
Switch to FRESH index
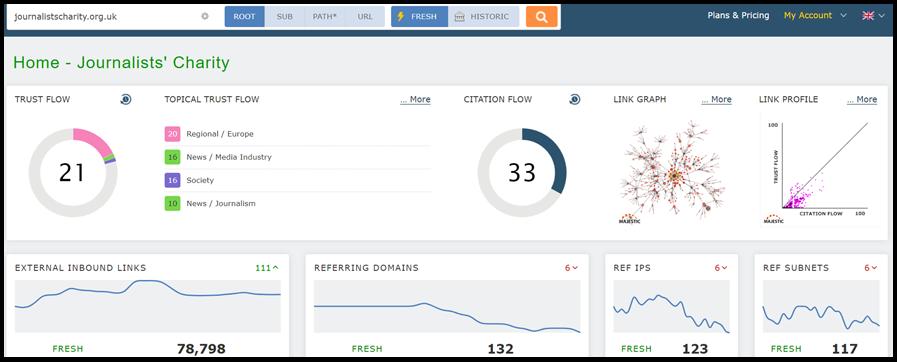point(419,17)
